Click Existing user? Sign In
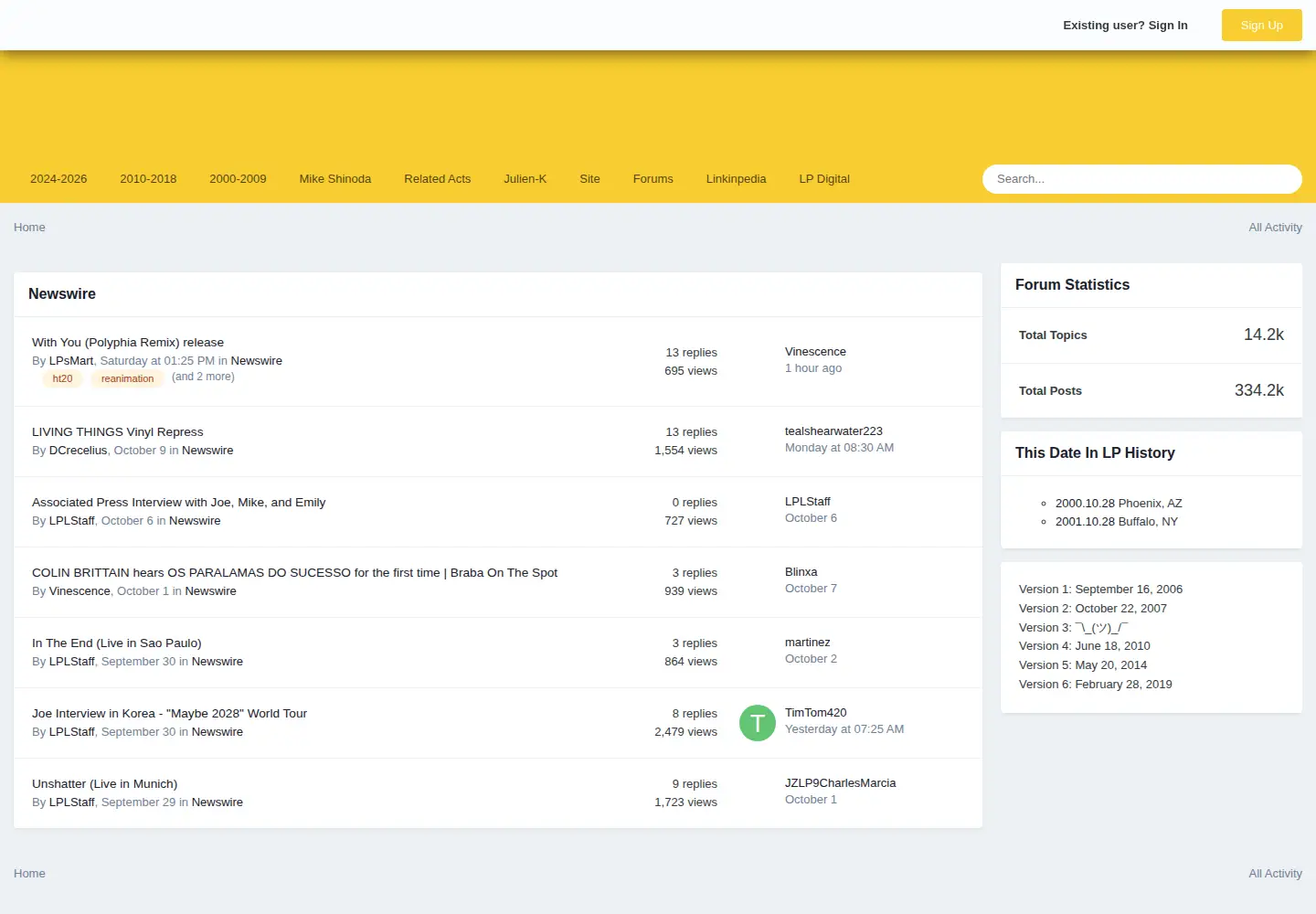Image resolution: width=1316 pixels, height=914 pixels. [1125, 26]
